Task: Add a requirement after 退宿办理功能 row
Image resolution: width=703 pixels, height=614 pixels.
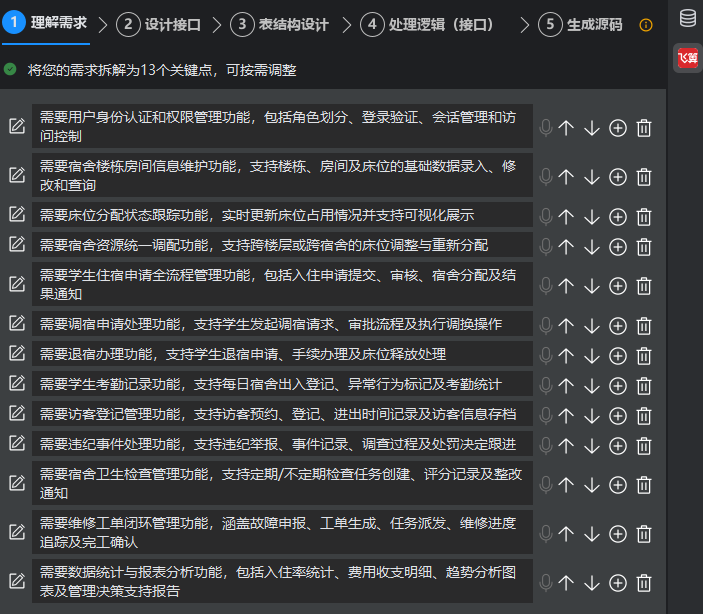Action: [618, 356]
